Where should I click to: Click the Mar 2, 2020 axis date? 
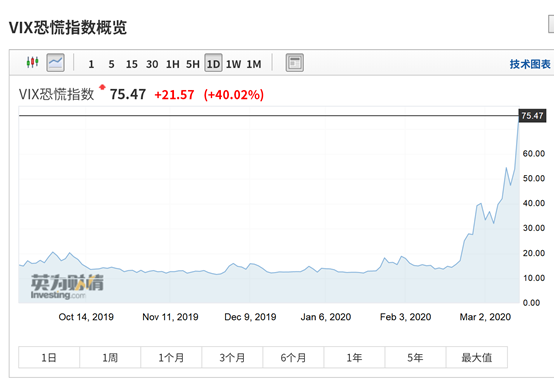485,317
